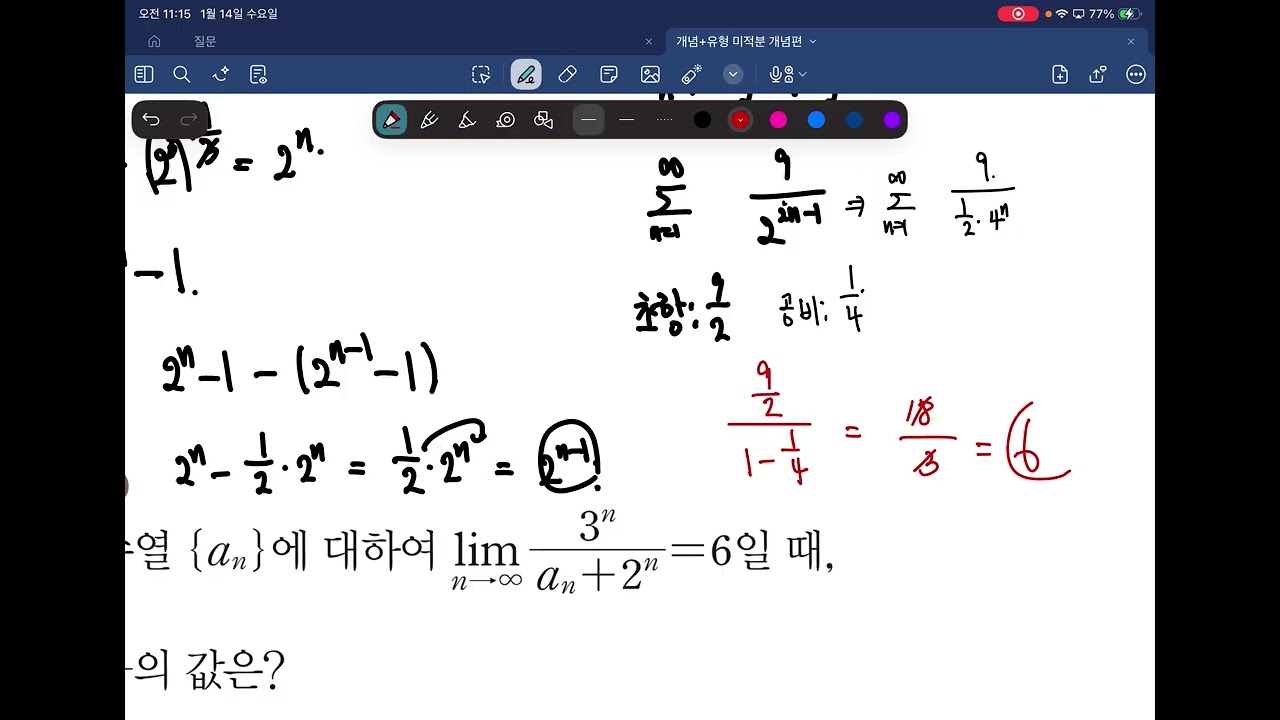Pick the purple pen color

click(892, 120)
